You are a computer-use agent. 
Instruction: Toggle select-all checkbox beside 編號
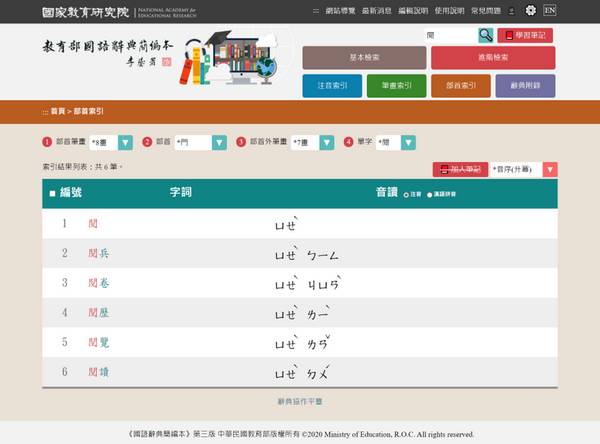pyautogui.click(x=52, y=193)
